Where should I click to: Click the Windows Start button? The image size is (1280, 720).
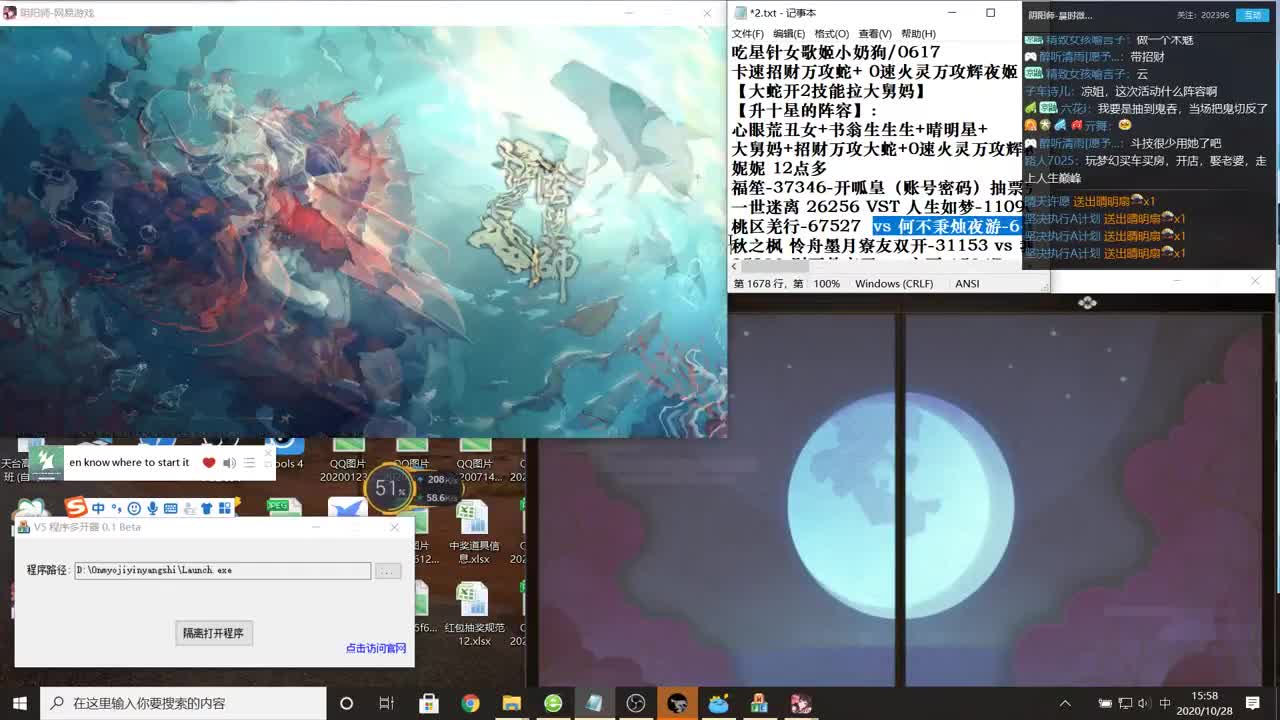19,703
